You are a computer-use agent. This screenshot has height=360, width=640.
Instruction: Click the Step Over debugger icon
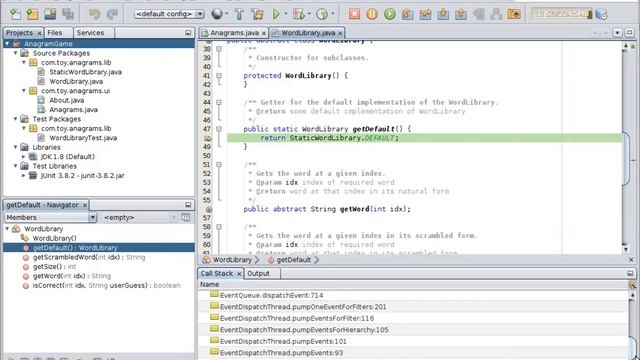[407, 14]
